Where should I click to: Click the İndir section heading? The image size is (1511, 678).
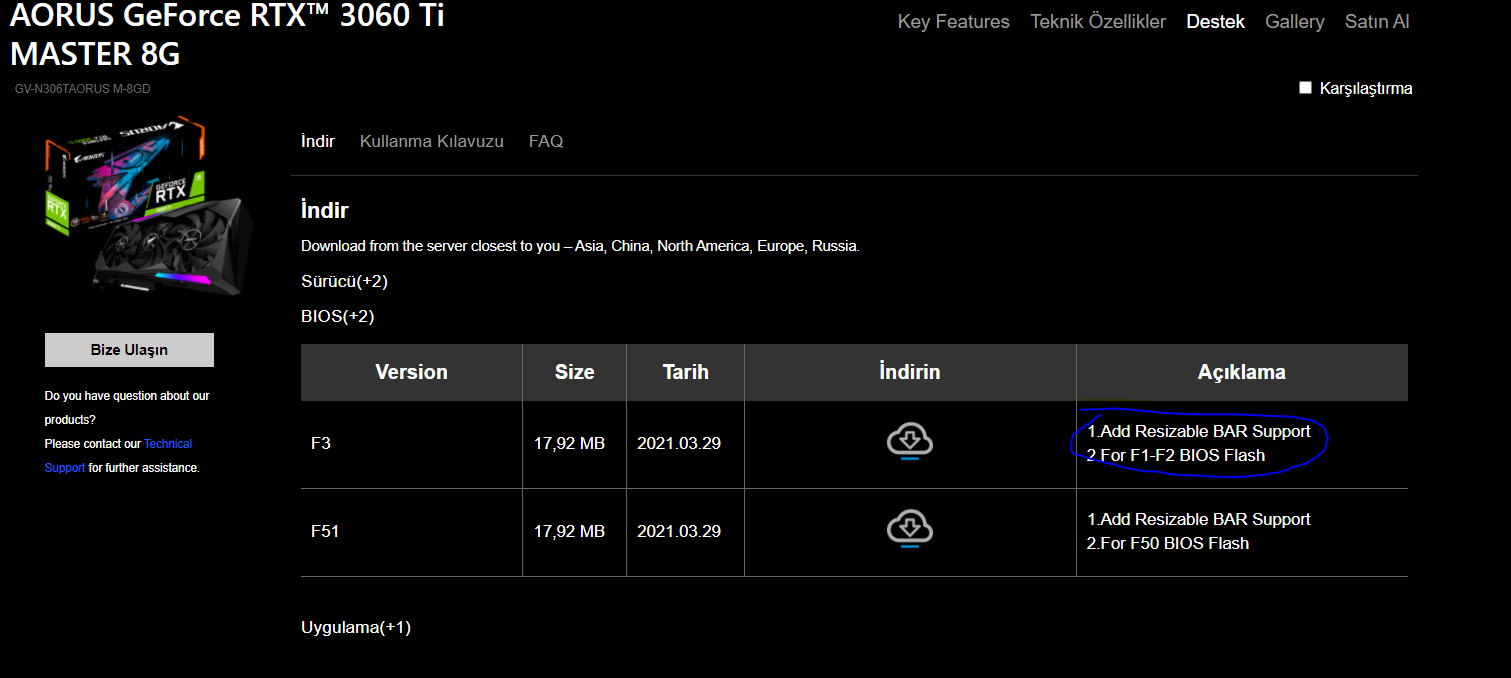(x=325, y=210)
